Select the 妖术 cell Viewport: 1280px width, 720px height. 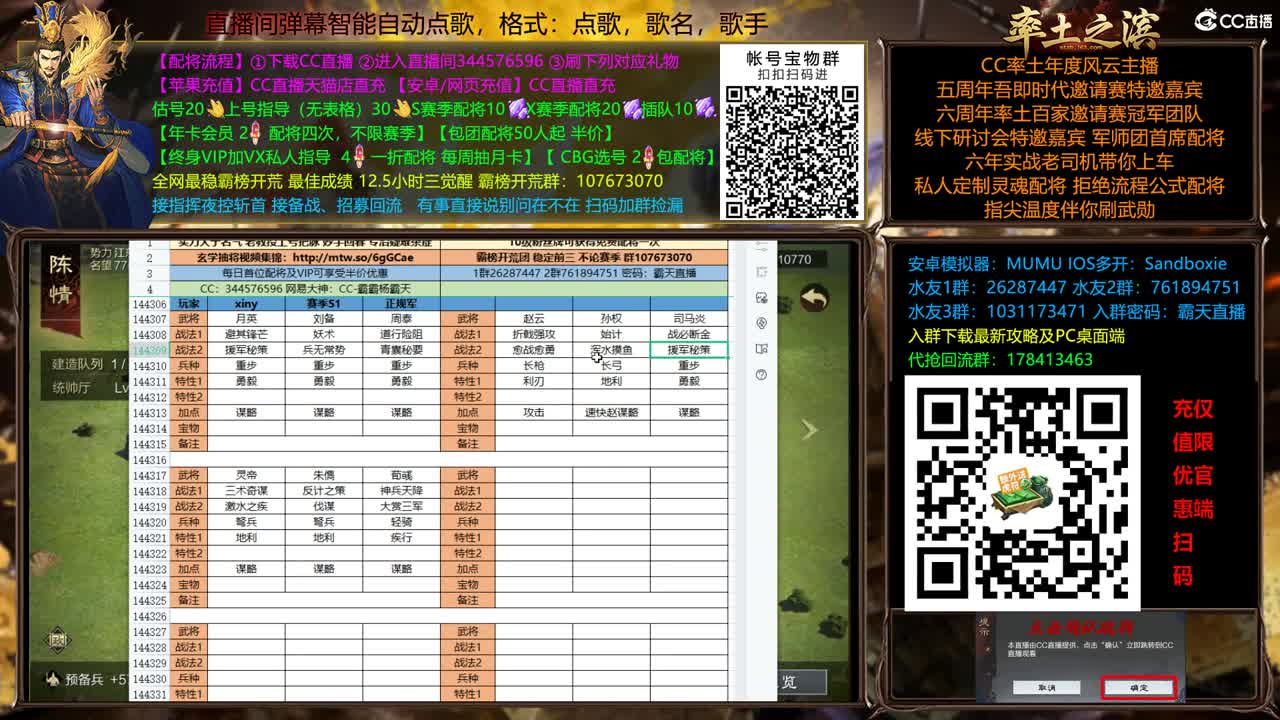point(324,334)
